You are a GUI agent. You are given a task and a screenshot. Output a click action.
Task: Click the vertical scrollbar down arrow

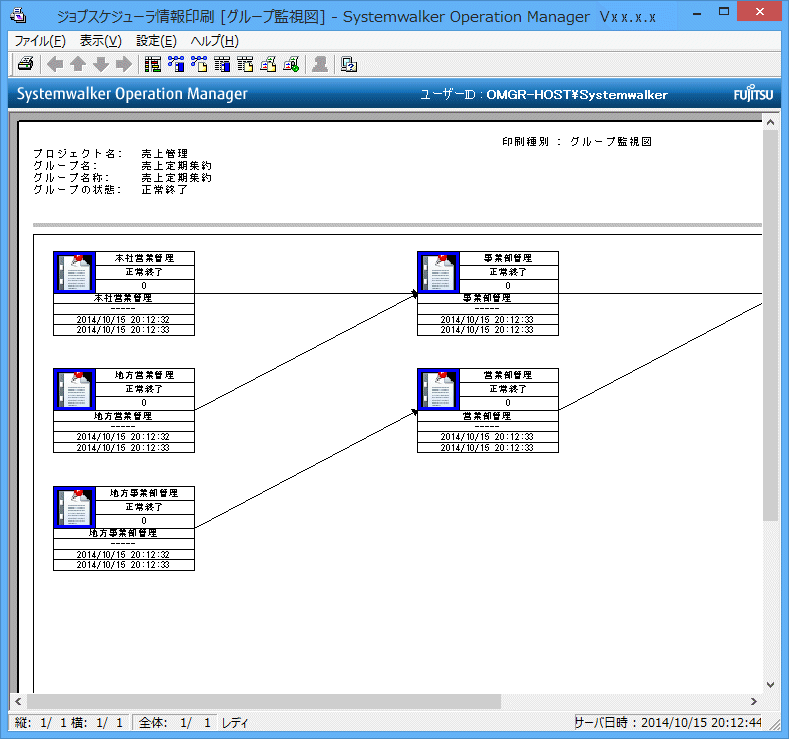point(770,685)
